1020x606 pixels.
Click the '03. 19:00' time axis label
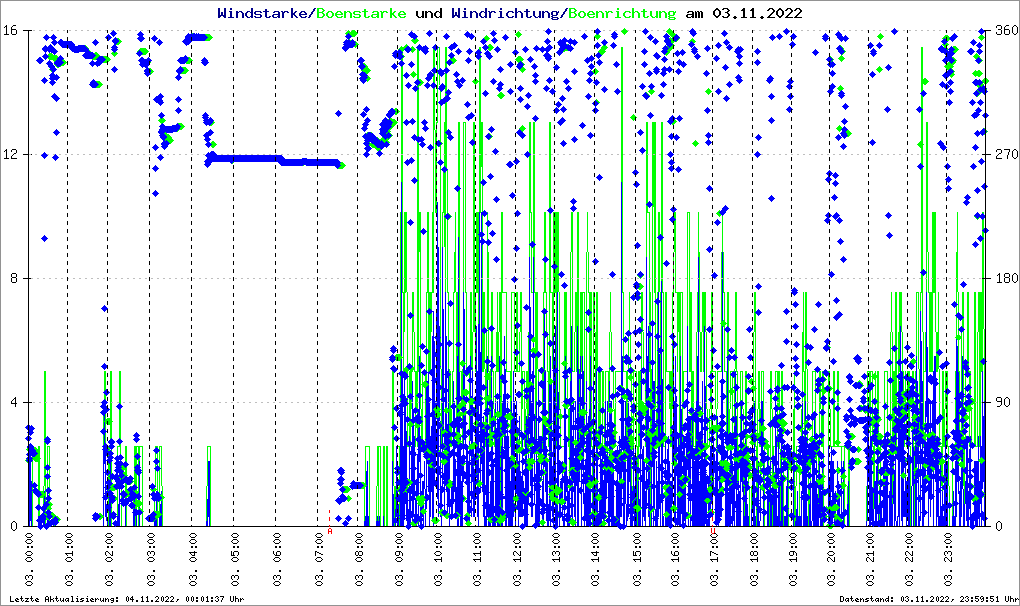point(793,559)
